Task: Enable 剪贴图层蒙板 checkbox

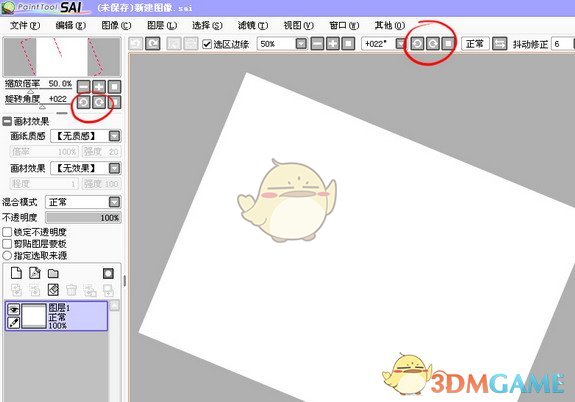Action: coord(7,244)
